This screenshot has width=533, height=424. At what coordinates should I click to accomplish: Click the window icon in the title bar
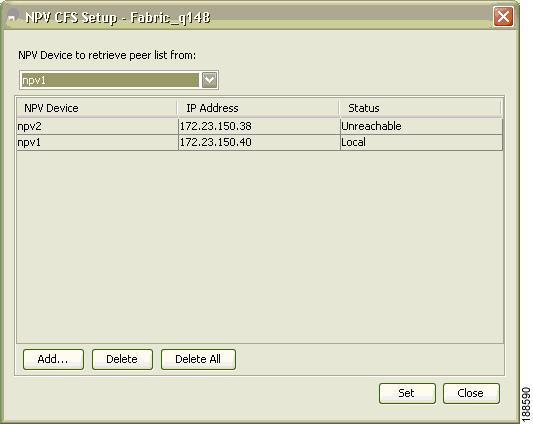click(x=12, y=17)
